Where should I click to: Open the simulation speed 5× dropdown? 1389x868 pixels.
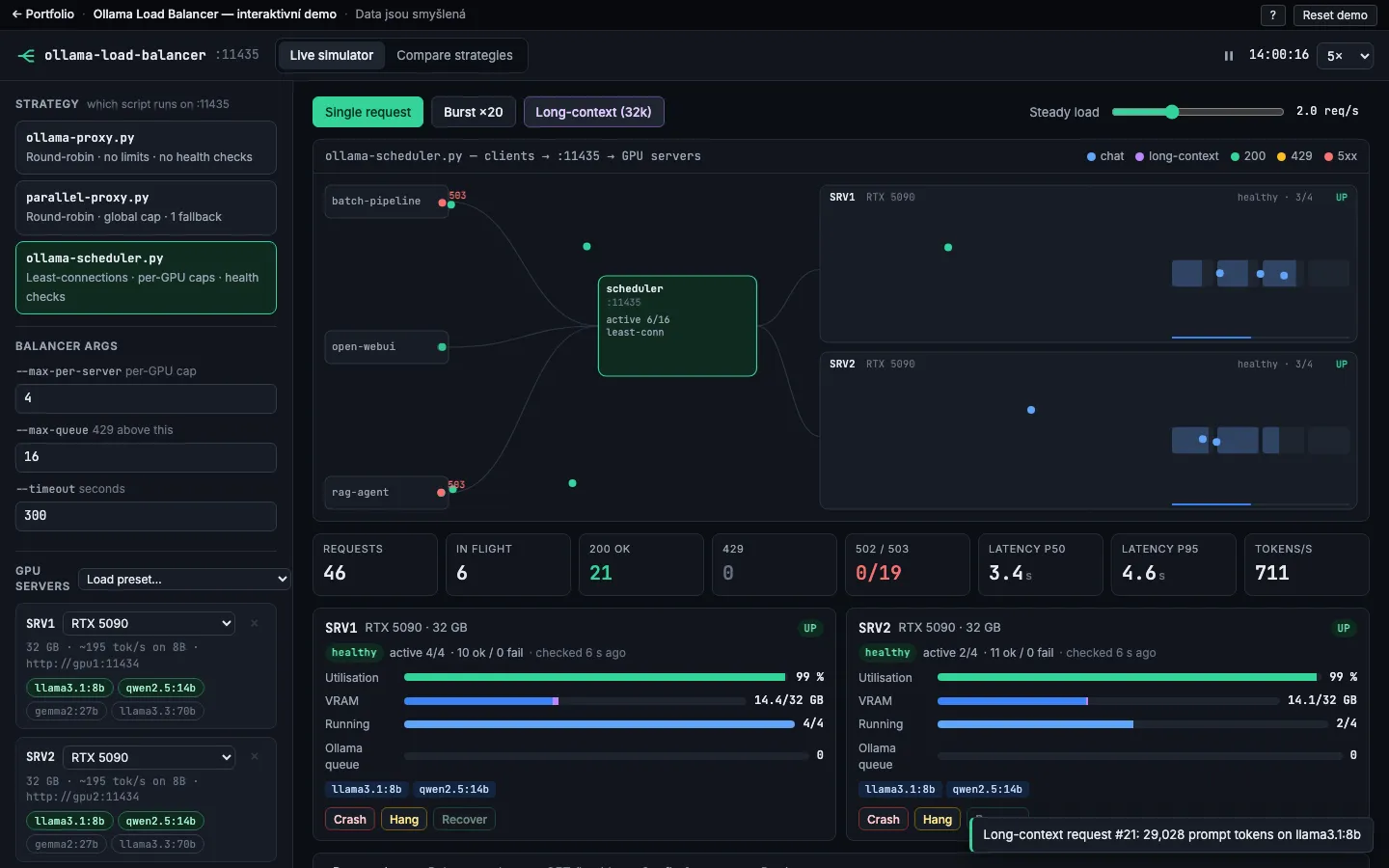click(1345, 56)
